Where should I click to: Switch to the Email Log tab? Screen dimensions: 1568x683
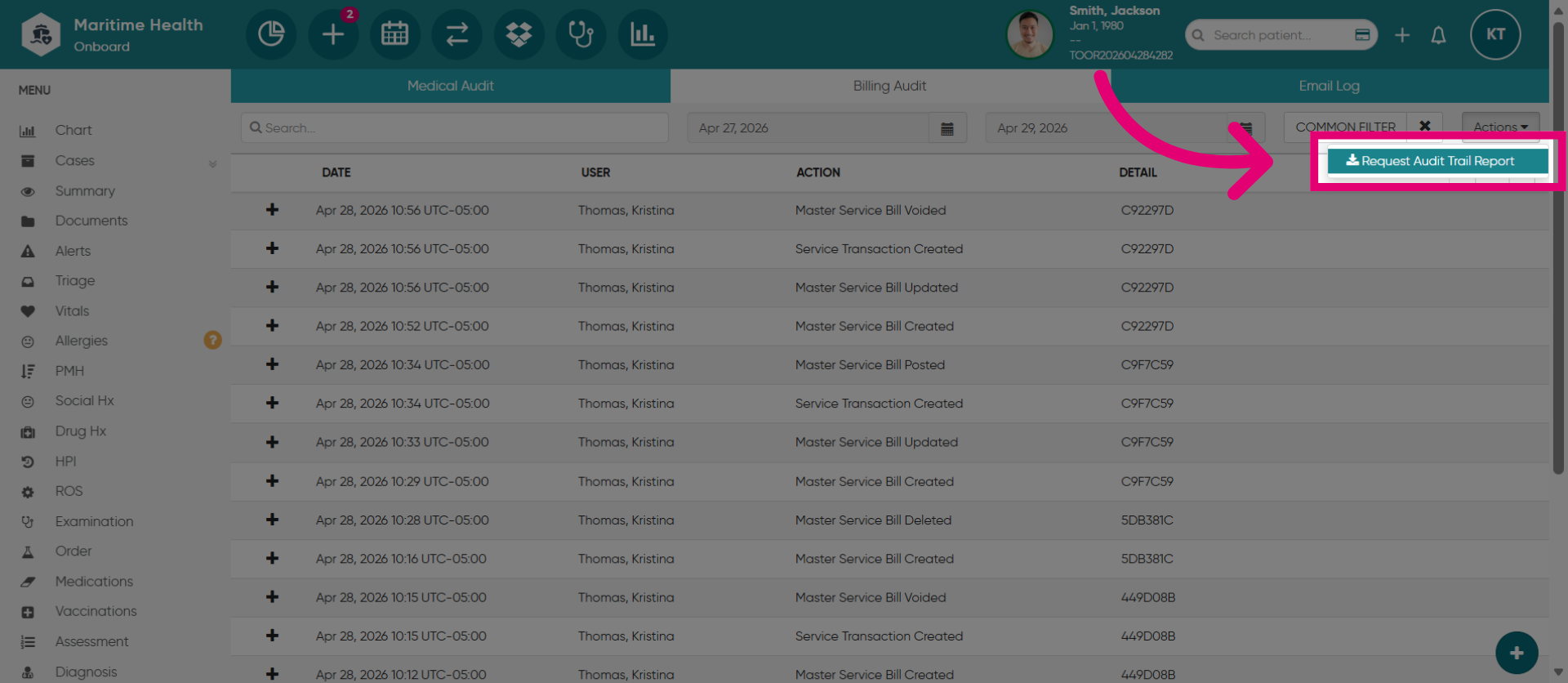point(1329,86)
